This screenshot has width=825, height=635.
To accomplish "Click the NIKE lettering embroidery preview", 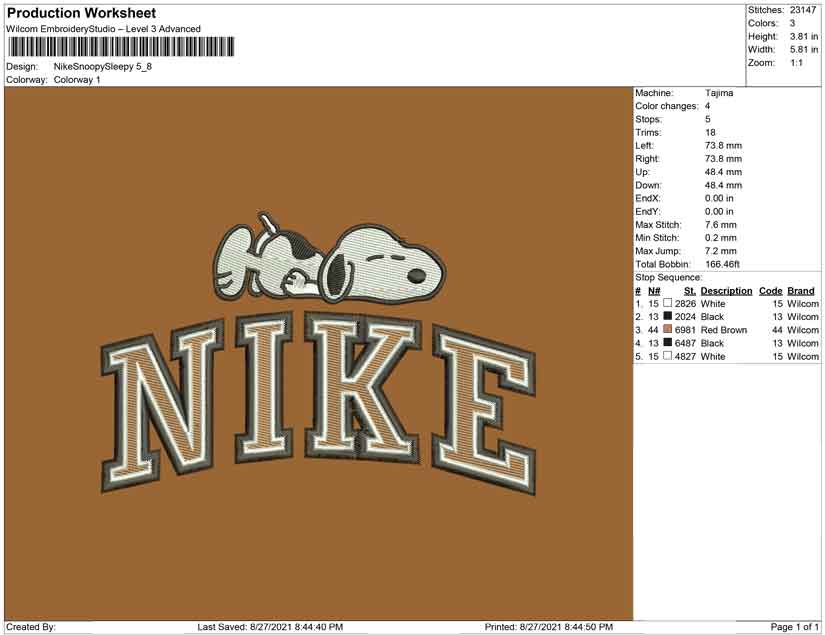I will tap(319, 404).
